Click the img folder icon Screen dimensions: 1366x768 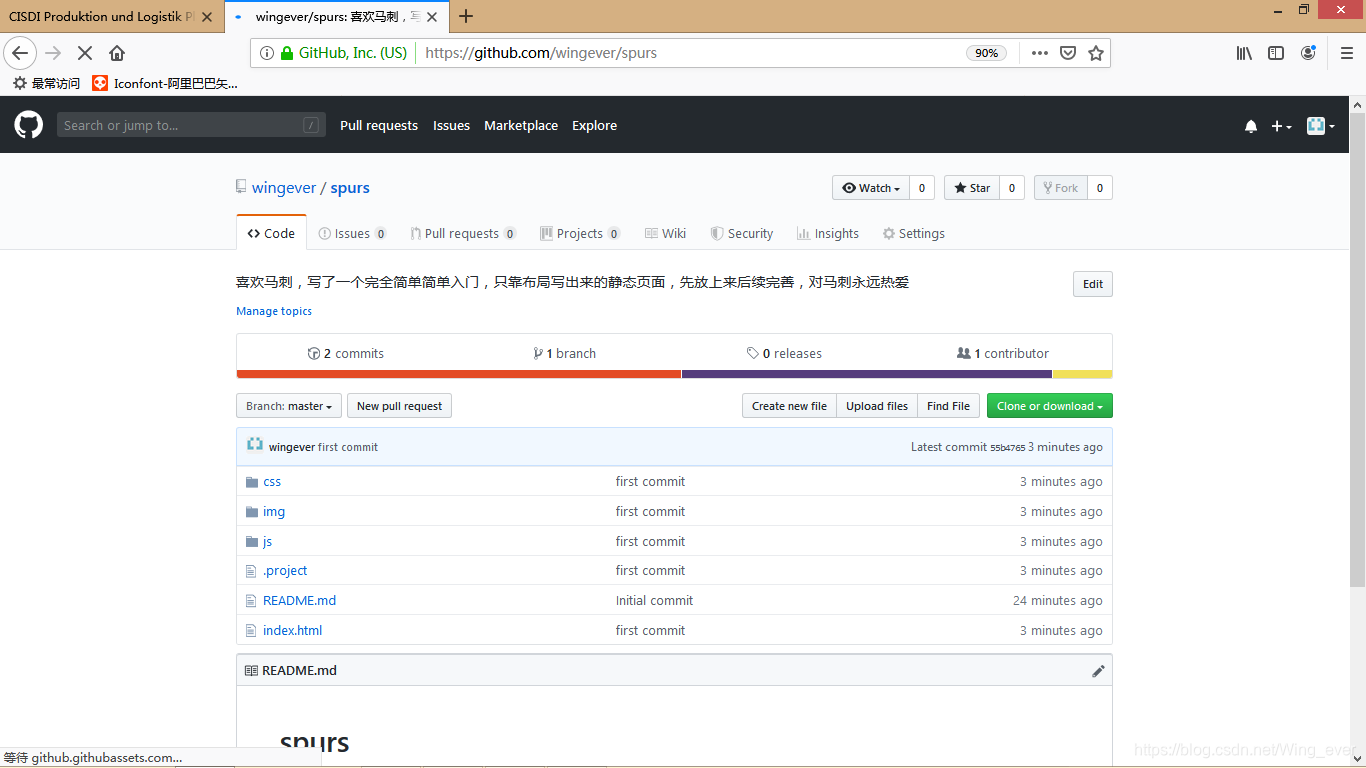(x=252, y=512)
